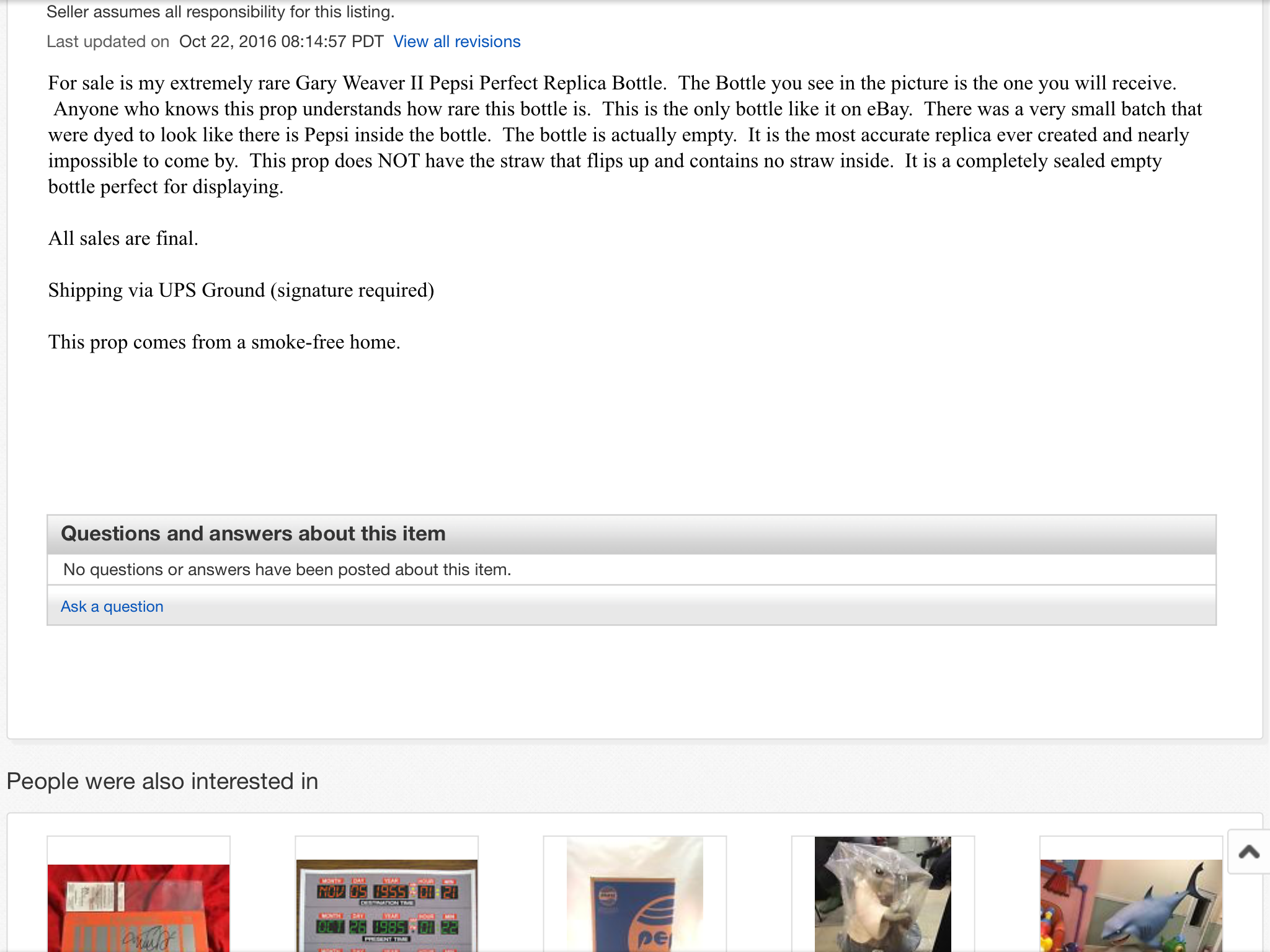1270x952 pixels.
Task: Click the Seller assumes all responsibility text
Action: (x=221, y=12)
